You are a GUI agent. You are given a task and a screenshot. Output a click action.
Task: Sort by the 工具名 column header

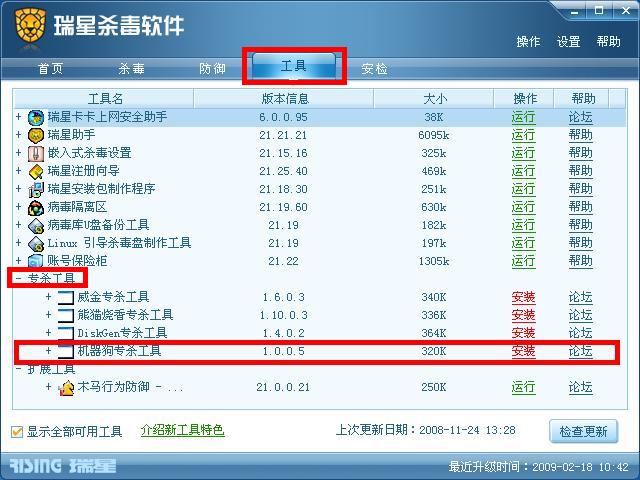click(104, 99)
